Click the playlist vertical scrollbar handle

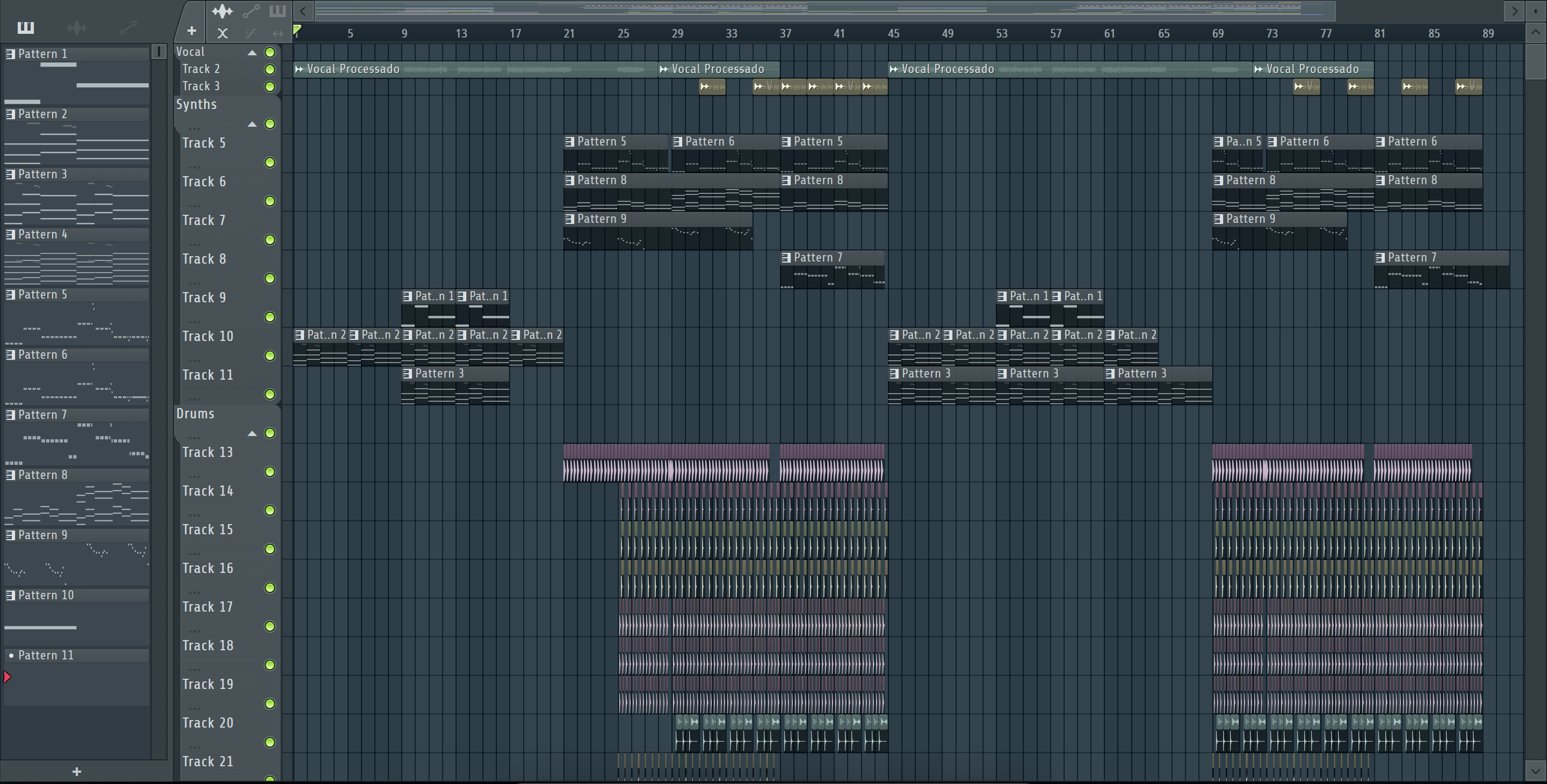[x=1536, y=61]
